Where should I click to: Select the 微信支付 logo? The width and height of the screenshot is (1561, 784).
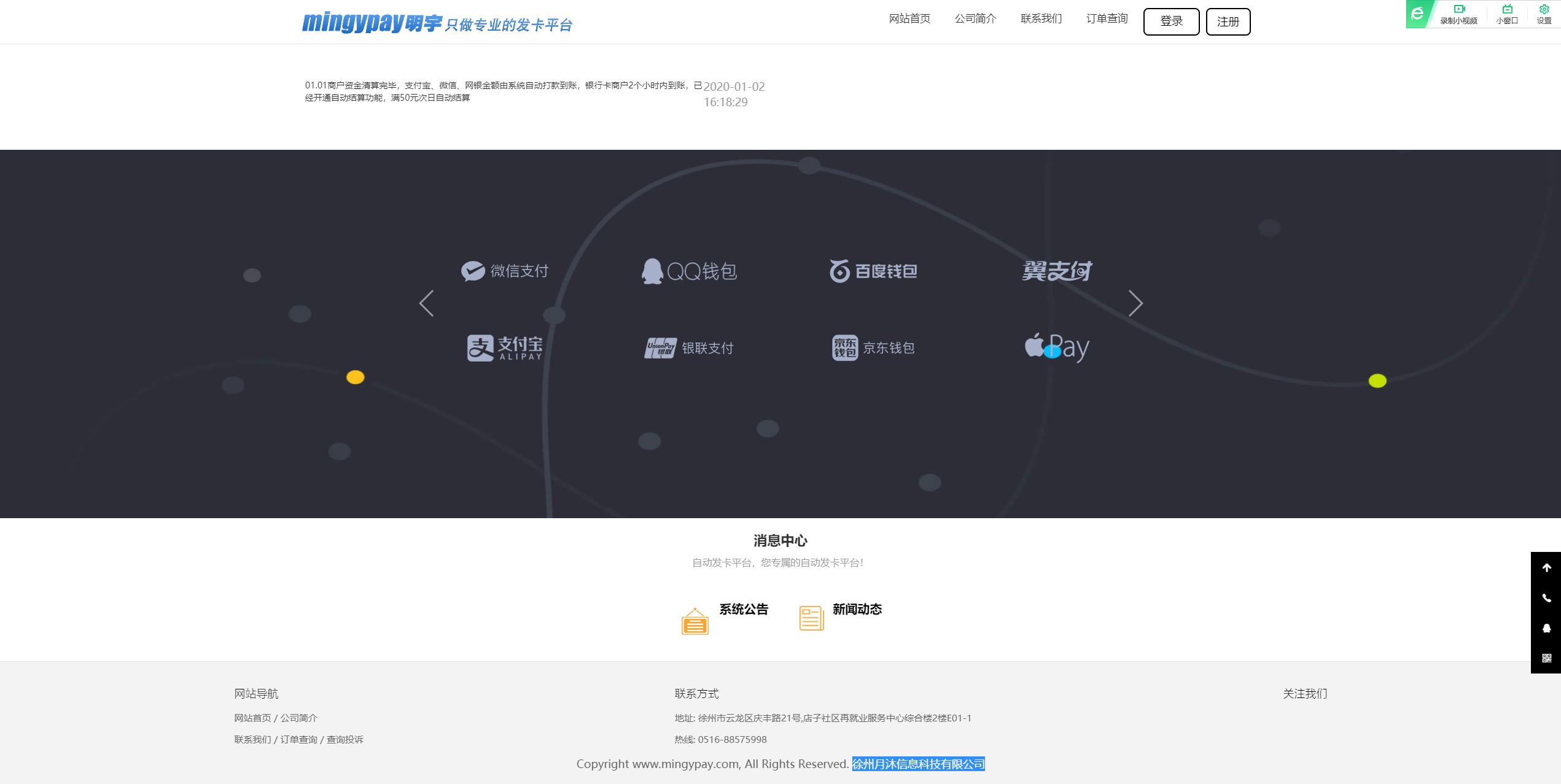pos(505,271)
